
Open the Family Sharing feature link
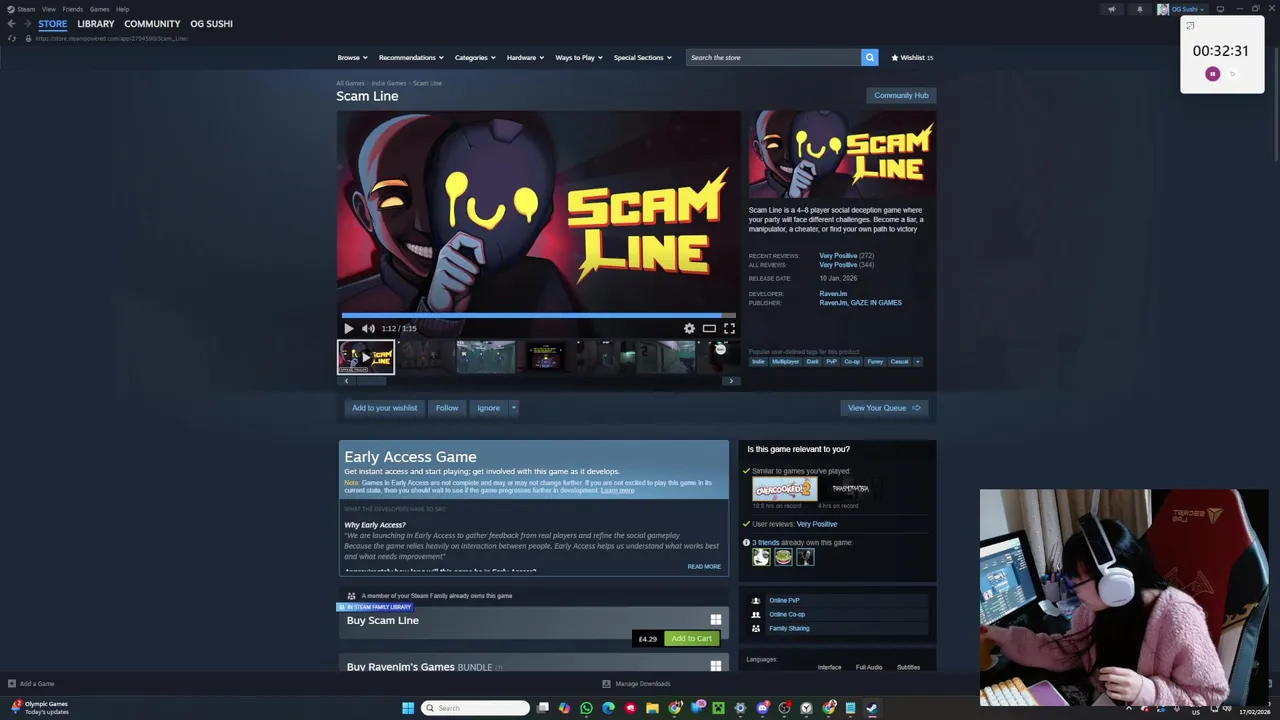pos(789,628)
